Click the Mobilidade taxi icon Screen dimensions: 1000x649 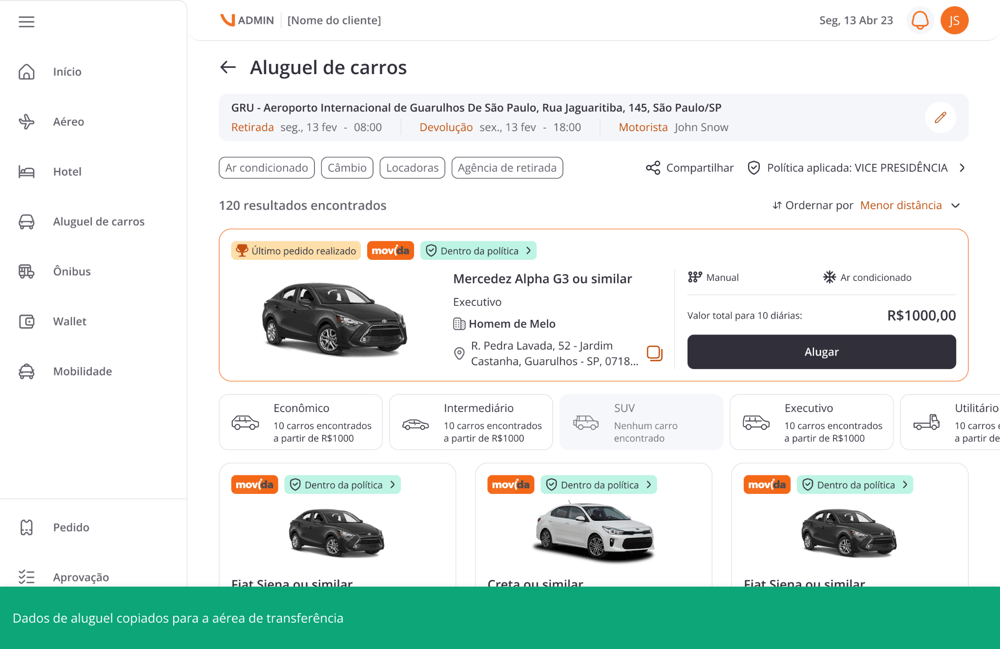pyautogui.click(x=26, y=371)
